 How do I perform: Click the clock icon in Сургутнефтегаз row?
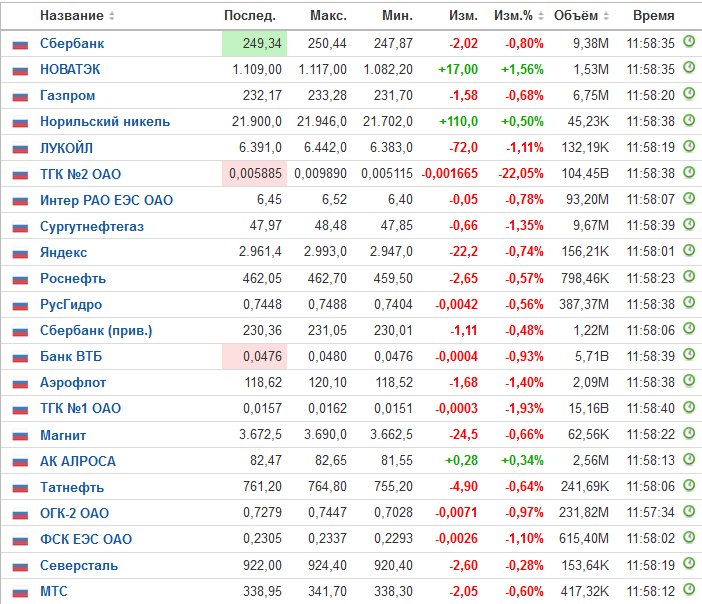pos(689,224)
